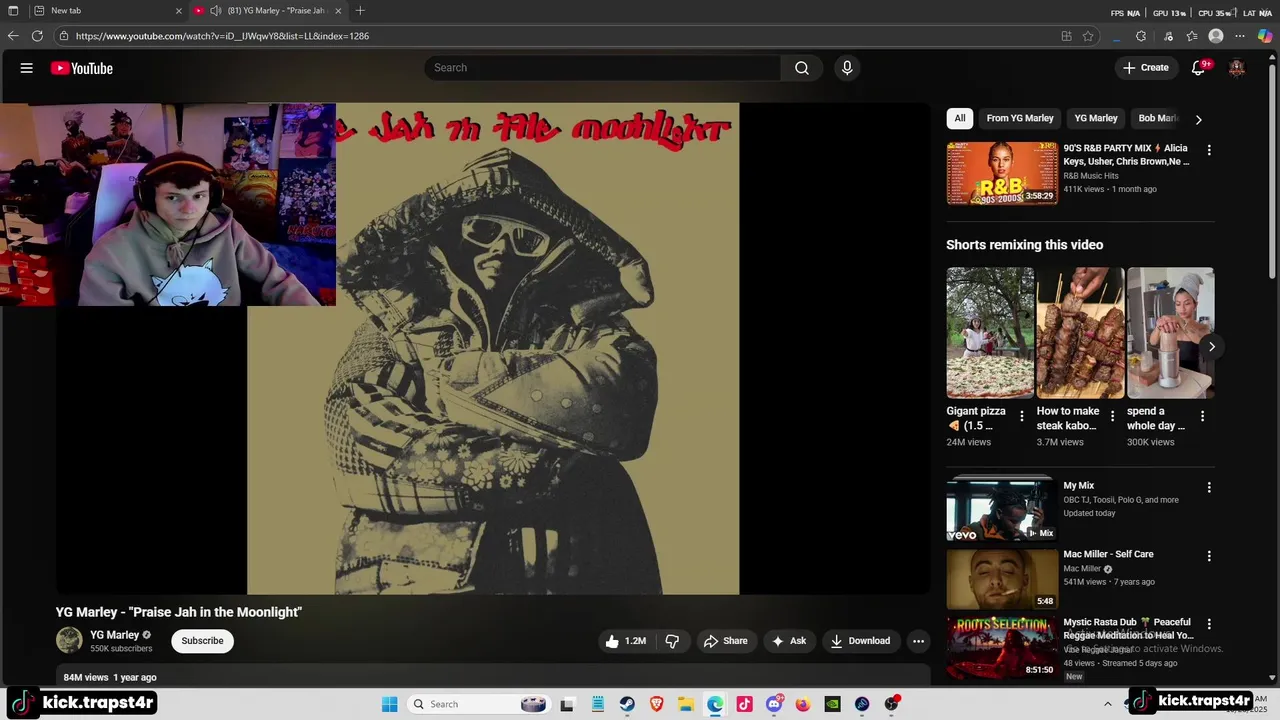Open spend a whole day short
Image resolution: width=1280 pixels, height=720 pixels.
click(1170, 333)
